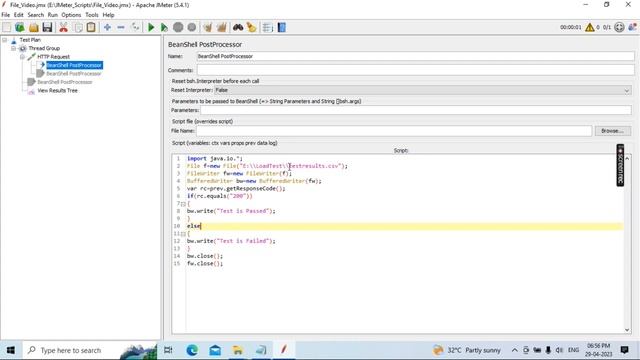The image size is (640, 360).
Task: Open File Explorer from taskbar
Action: click(x=238, y=350)
